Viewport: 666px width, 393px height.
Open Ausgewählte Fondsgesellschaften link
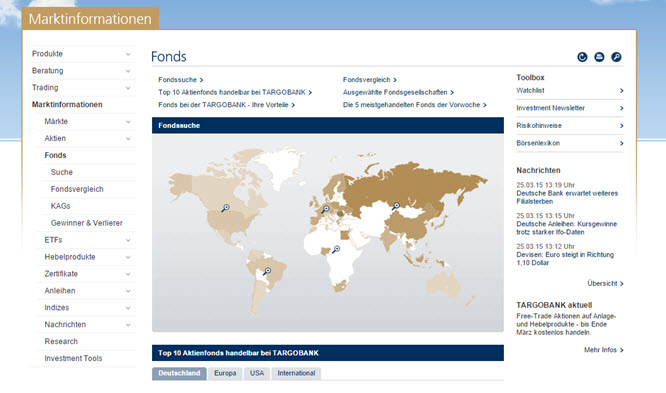[398, 92]
